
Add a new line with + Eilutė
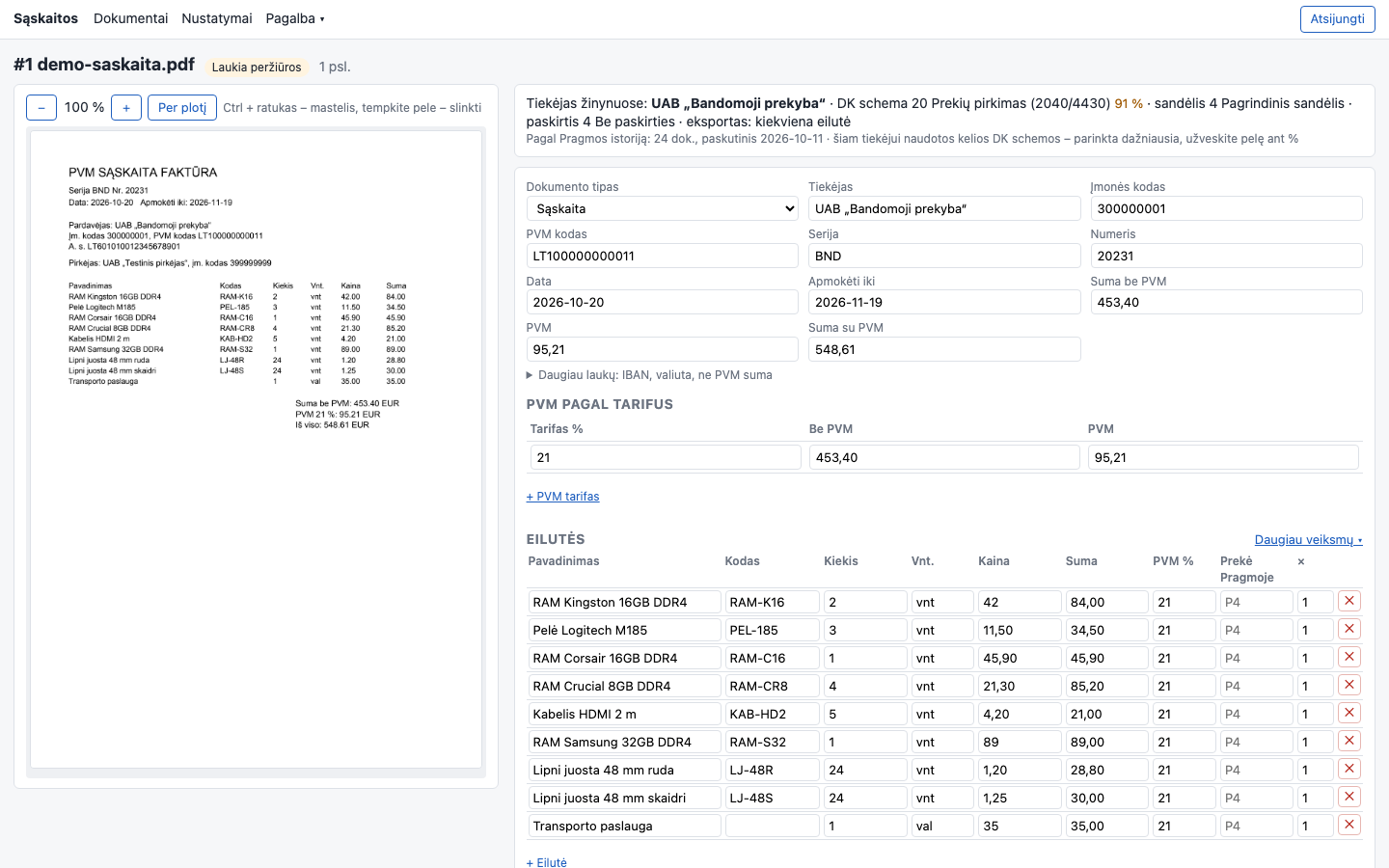[547, 862]
